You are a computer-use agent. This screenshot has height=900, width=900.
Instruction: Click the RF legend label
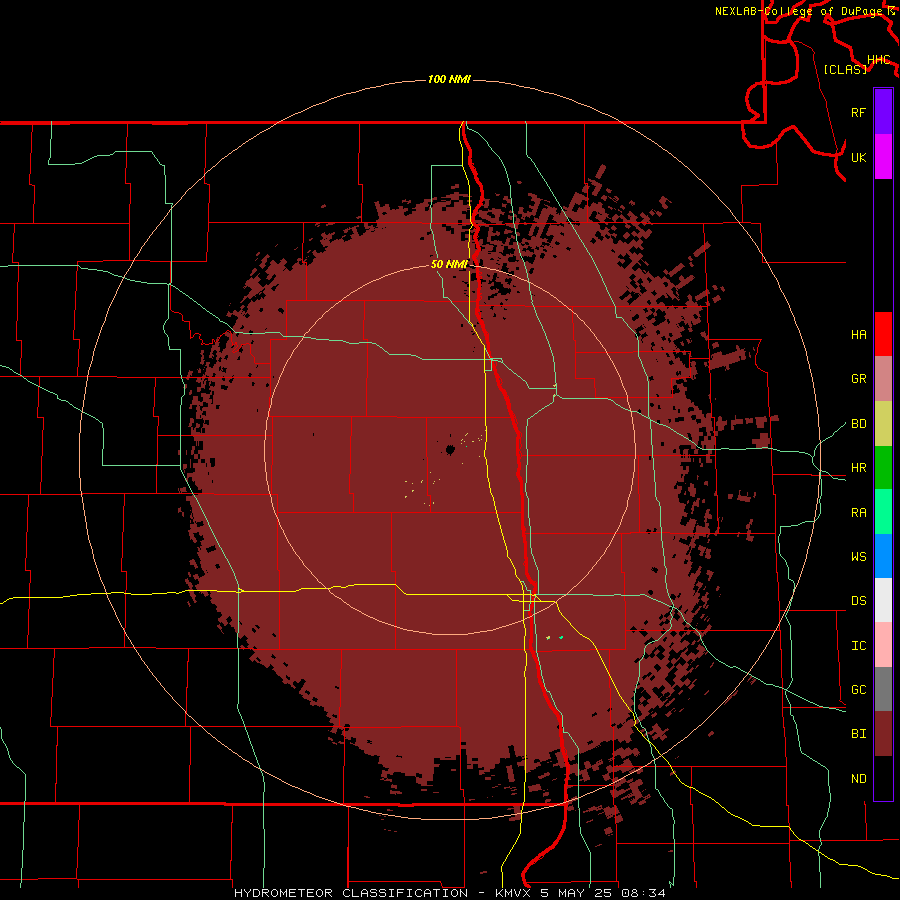(x=859, y=112)
